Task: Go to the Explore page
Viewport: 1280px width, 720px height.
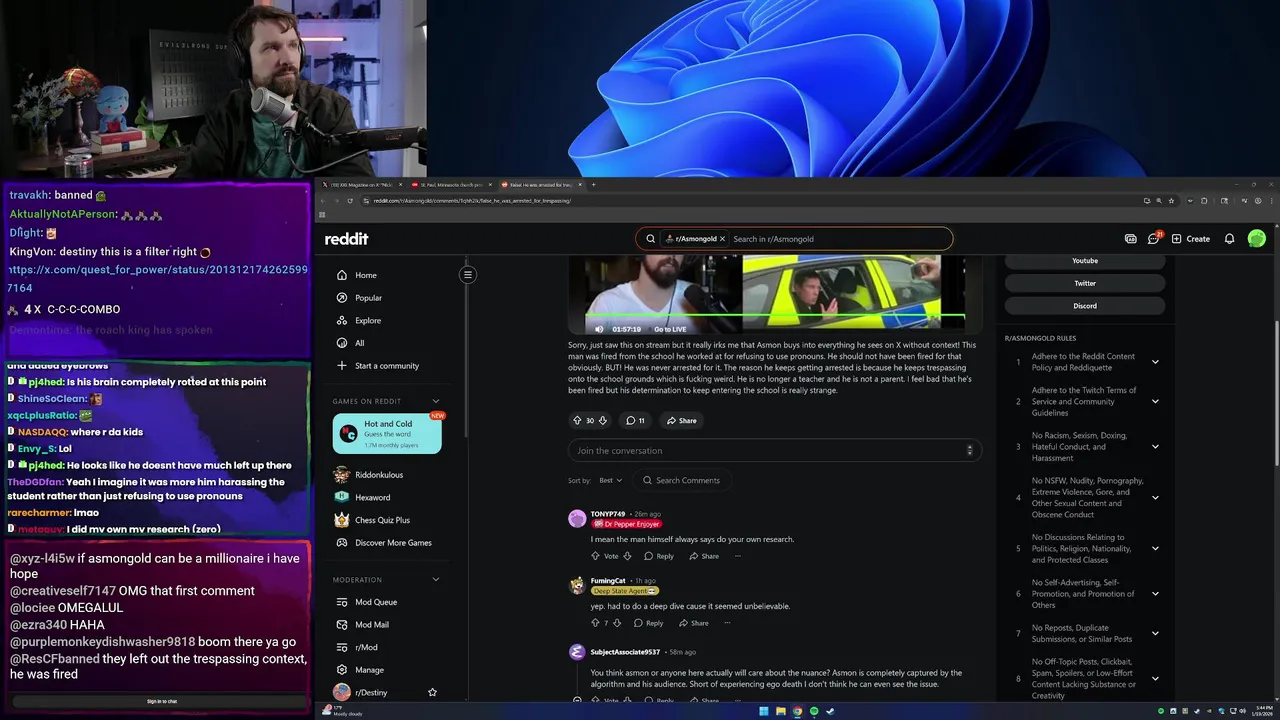Action: click(x=368, y=320)
